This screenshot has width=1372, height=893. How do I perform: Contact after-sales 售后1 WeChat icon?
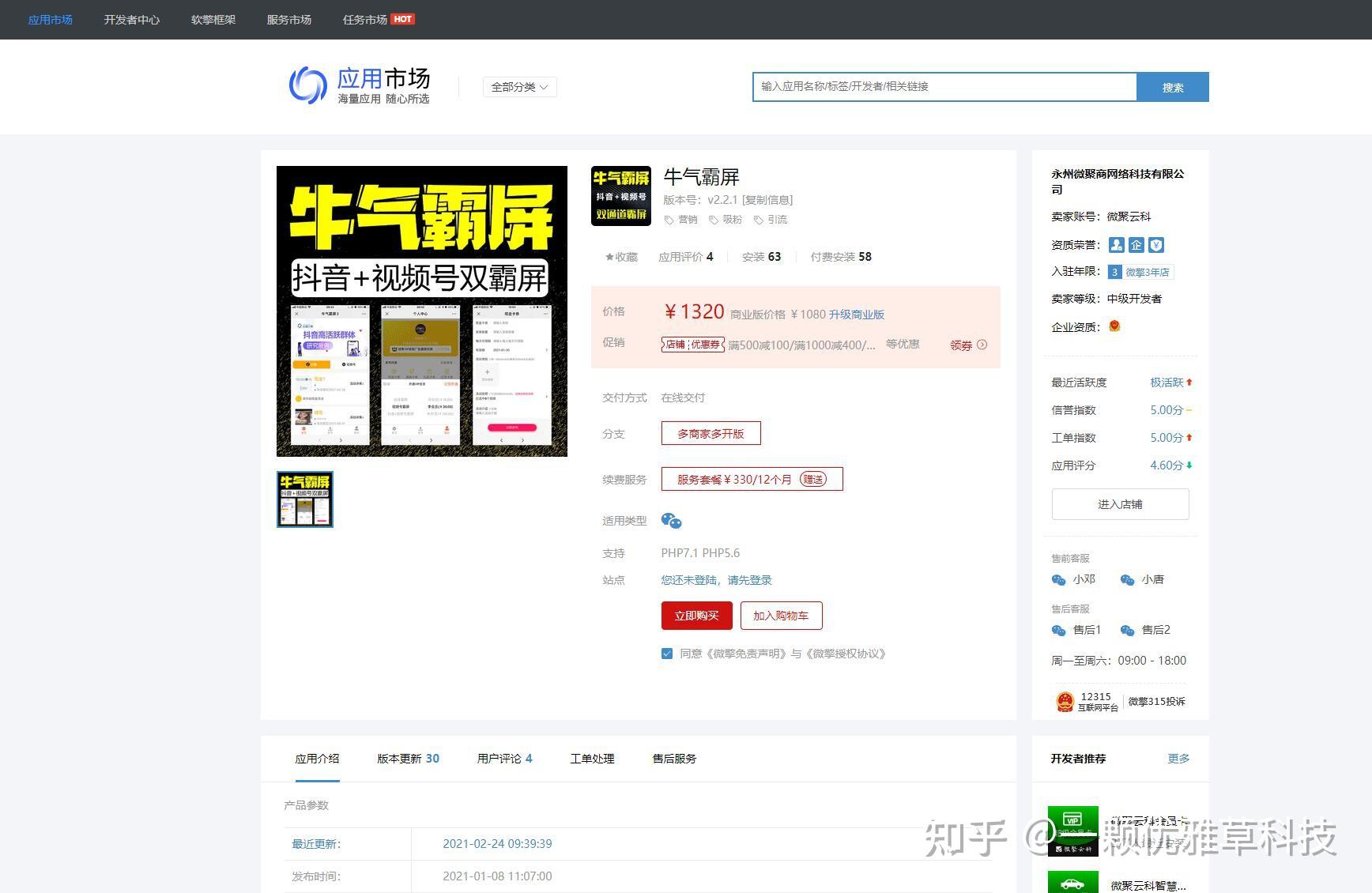pyautogui.click(x=1059, y=631)
